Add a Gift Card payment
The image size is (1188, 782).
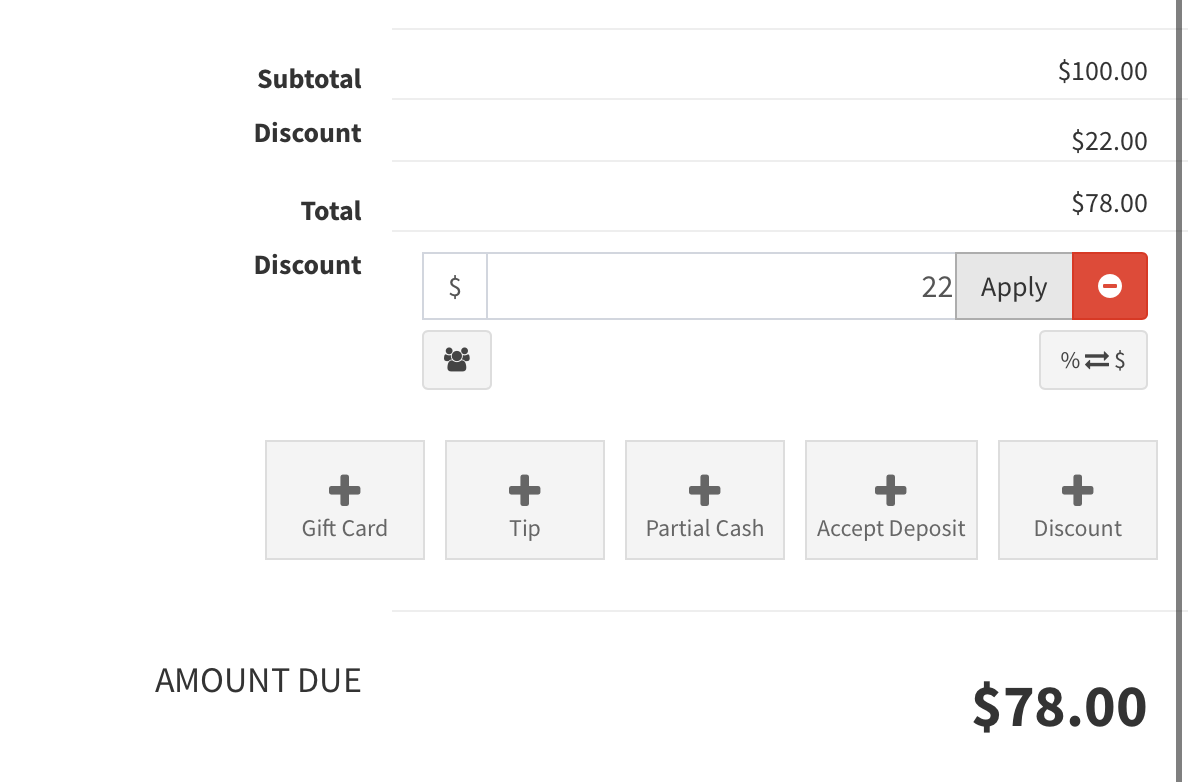coord(345,500)
